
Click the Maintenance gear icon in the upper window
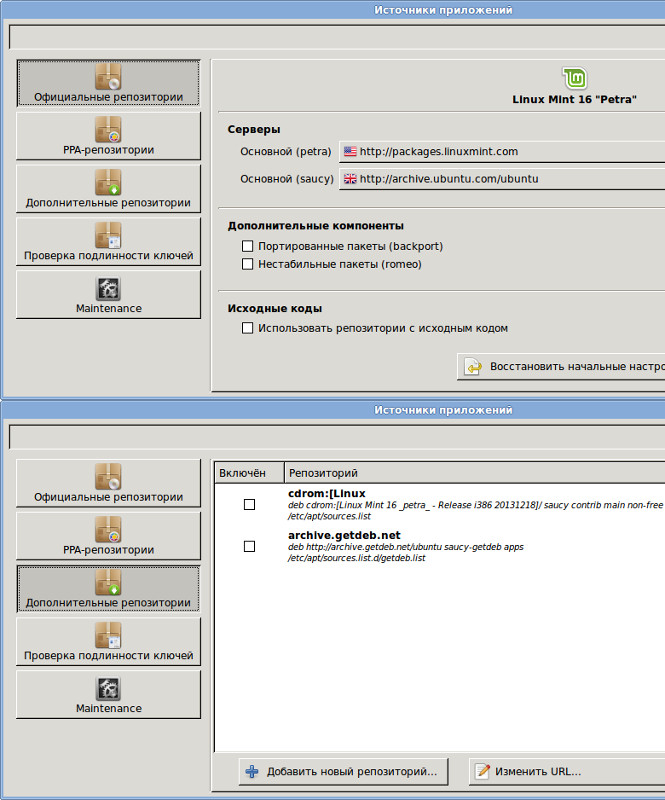(108, 289)
